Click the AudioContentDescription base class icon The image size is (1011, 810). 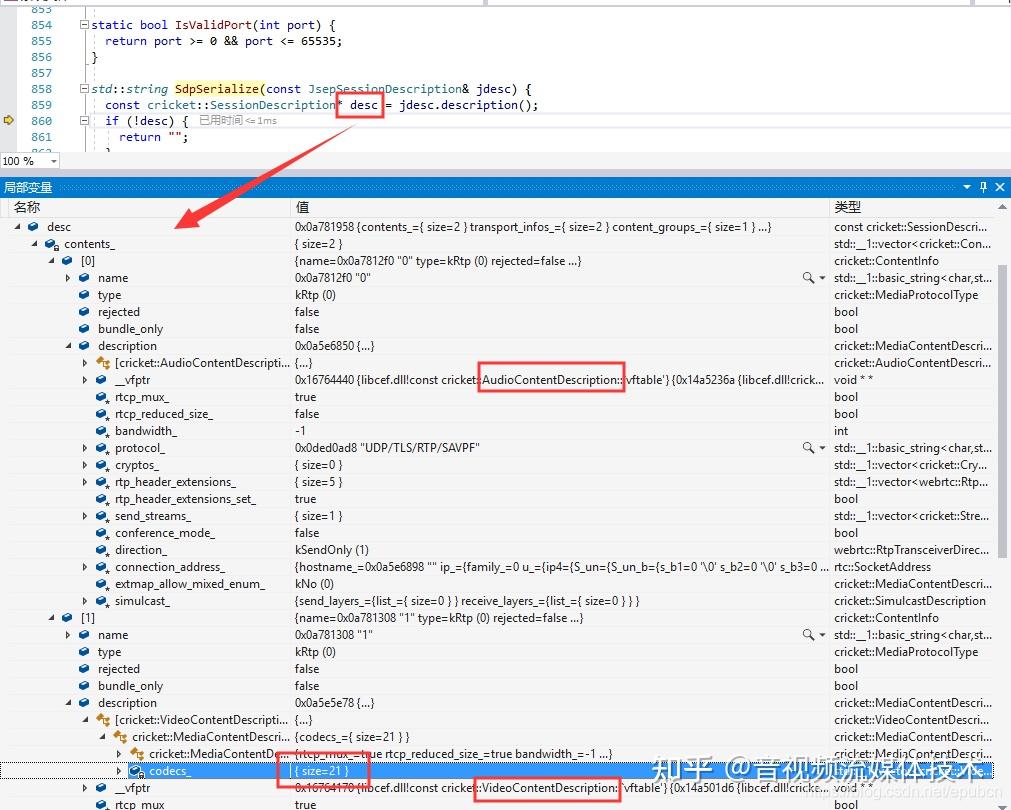103,363
